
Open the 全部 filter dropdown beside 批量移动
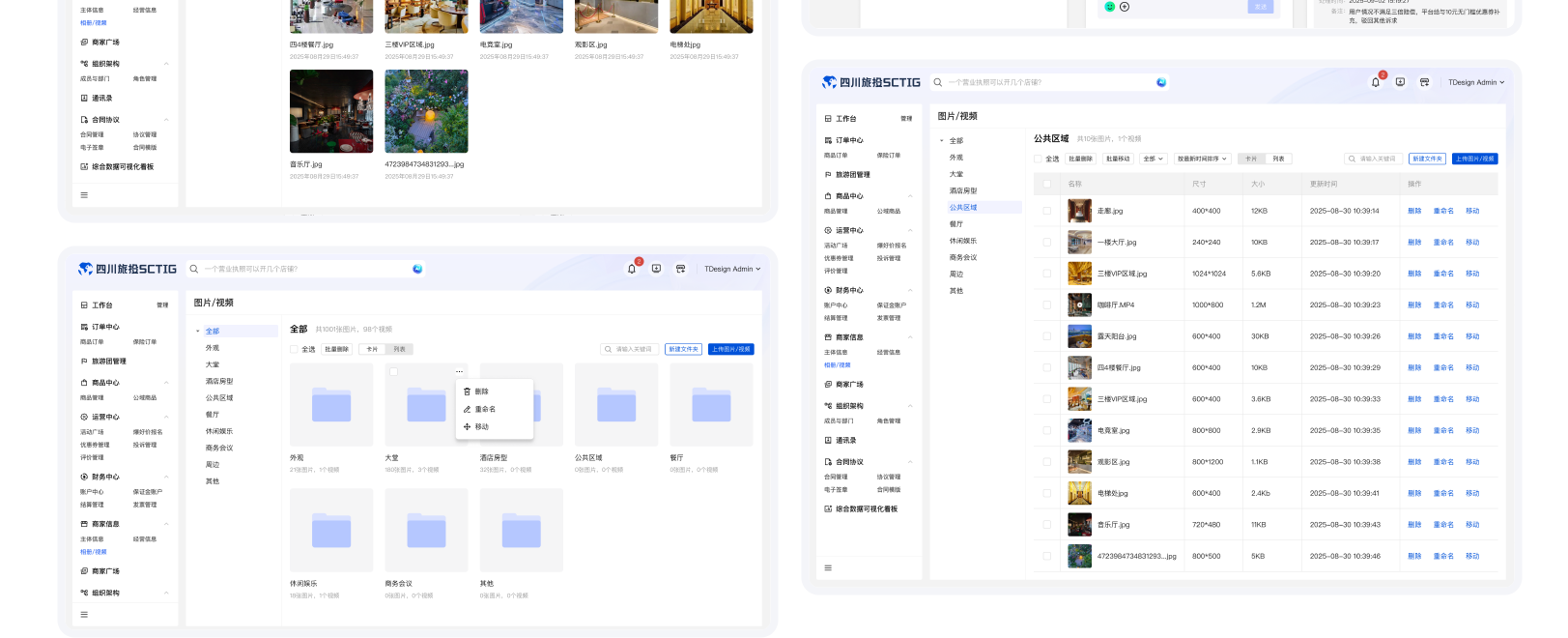(1153, 159)
